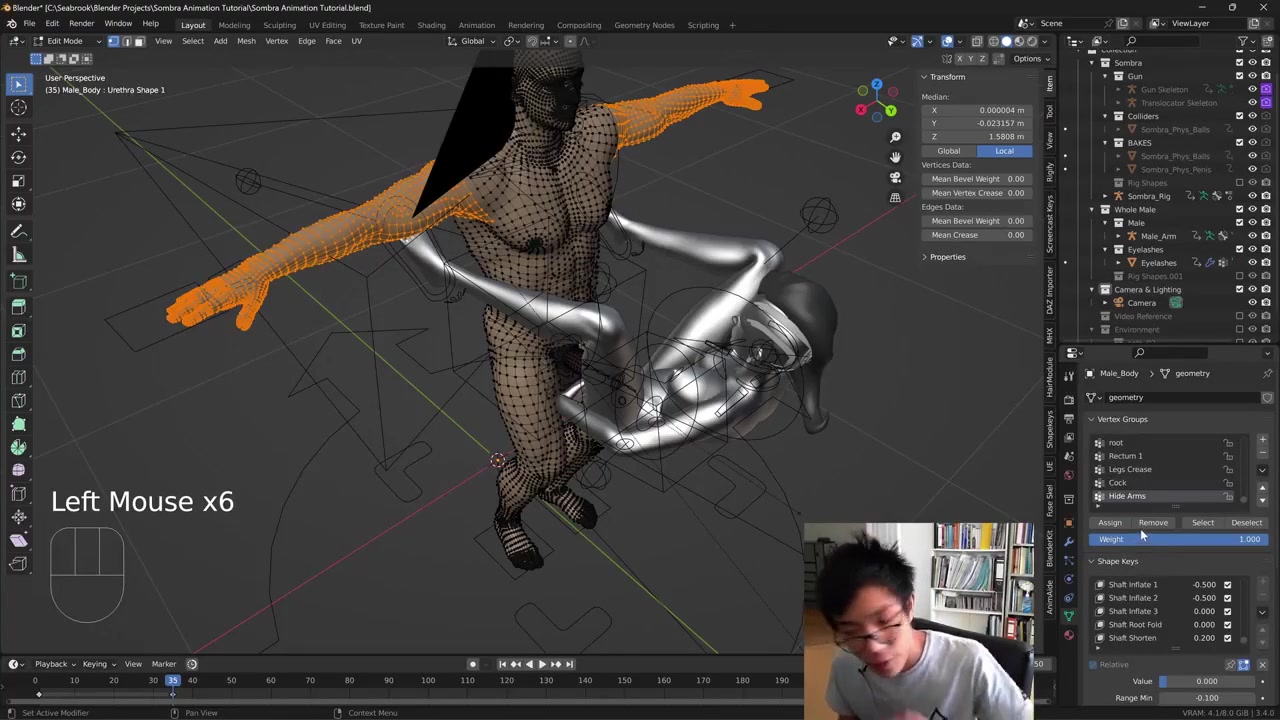Open the Mesh menu
The width and height of the screenshot is (1280, 720).
246,41
